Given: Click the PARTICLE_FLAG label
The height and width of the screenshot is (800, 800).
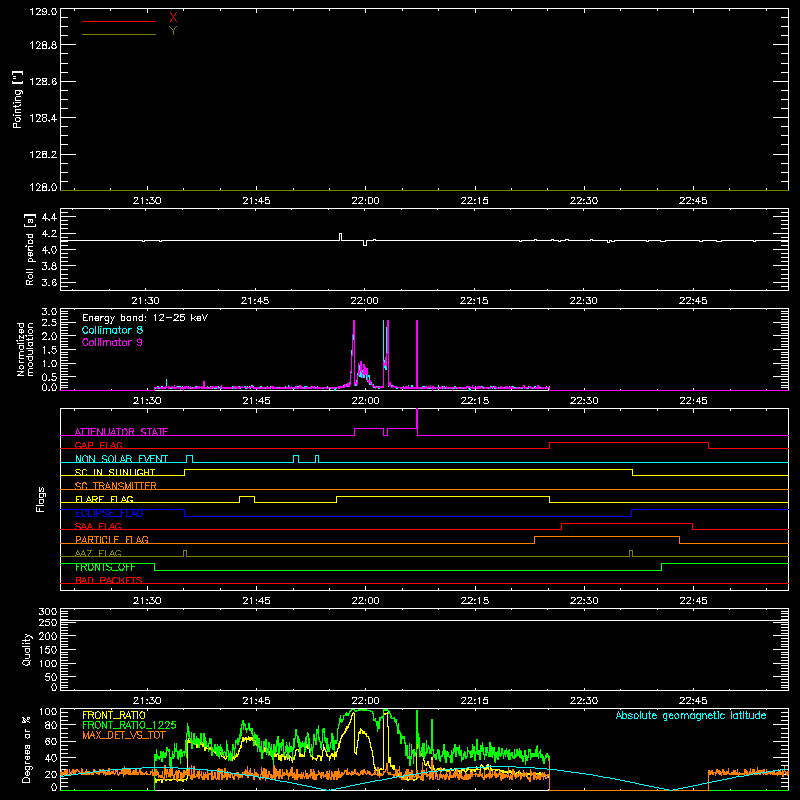Looking at the screenshot, I should [112, 539].
